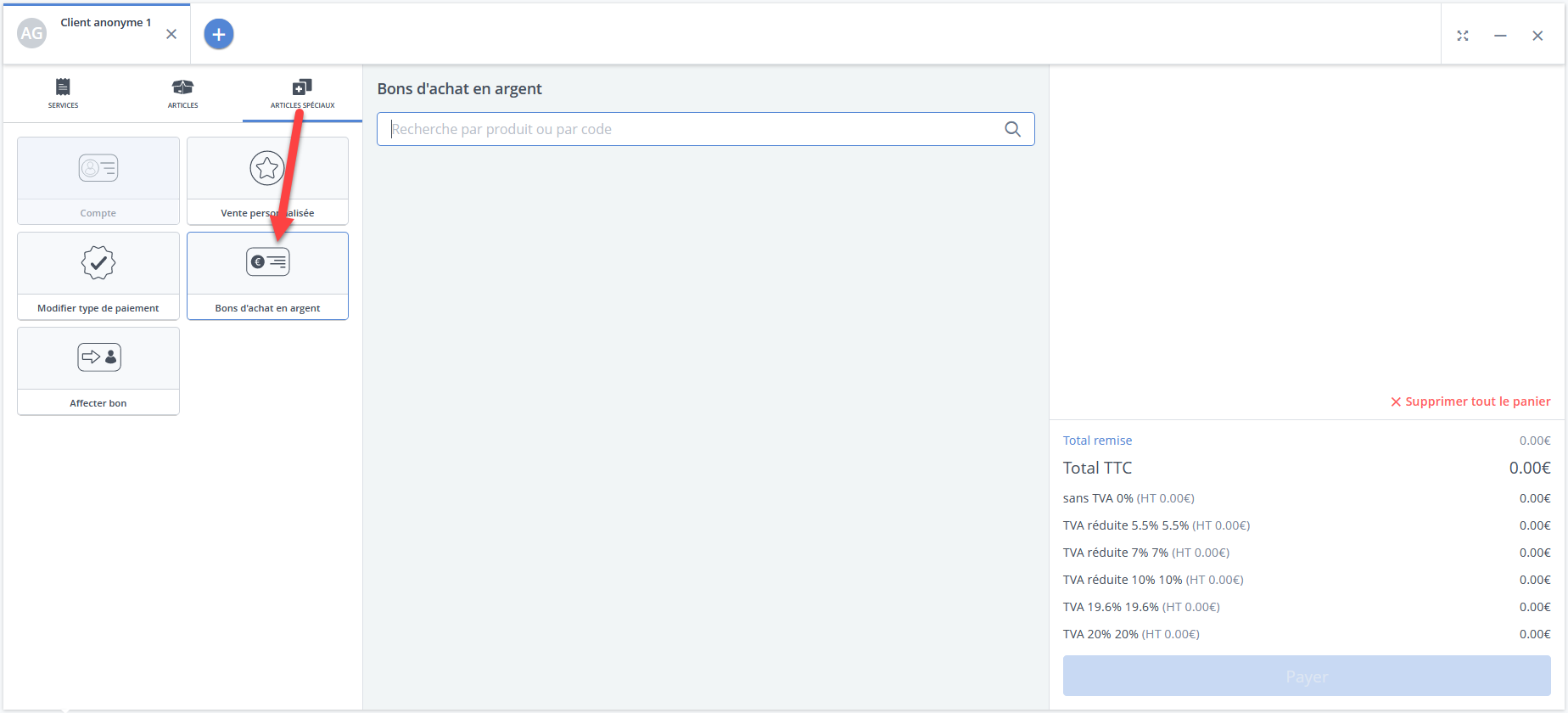Choose Bons d'achat en argent tile

coord(267,276)
